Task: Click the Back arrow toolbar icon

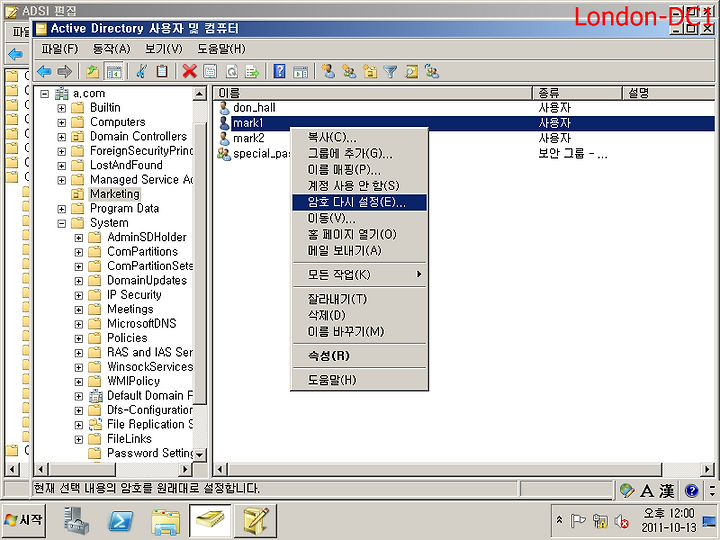Action: click(x=45, y=71)
